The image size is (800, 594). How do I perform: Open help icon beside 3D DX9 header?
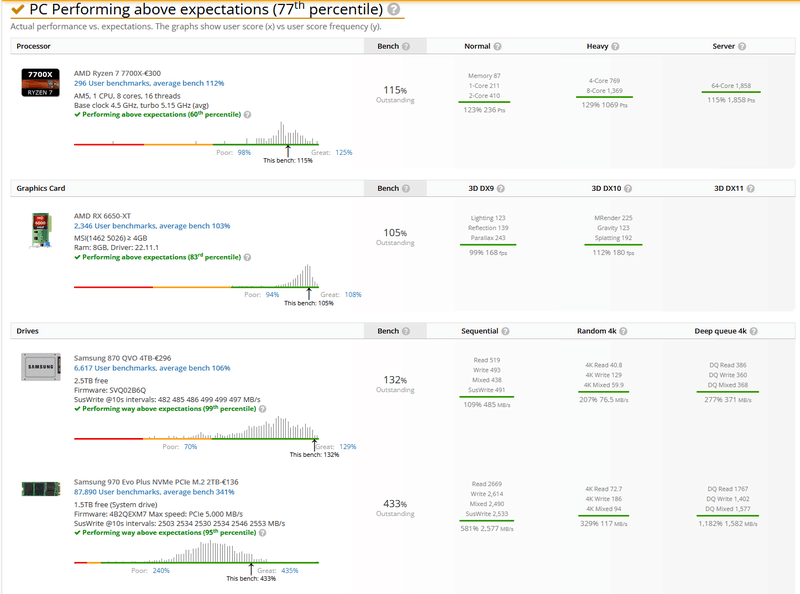501,188
